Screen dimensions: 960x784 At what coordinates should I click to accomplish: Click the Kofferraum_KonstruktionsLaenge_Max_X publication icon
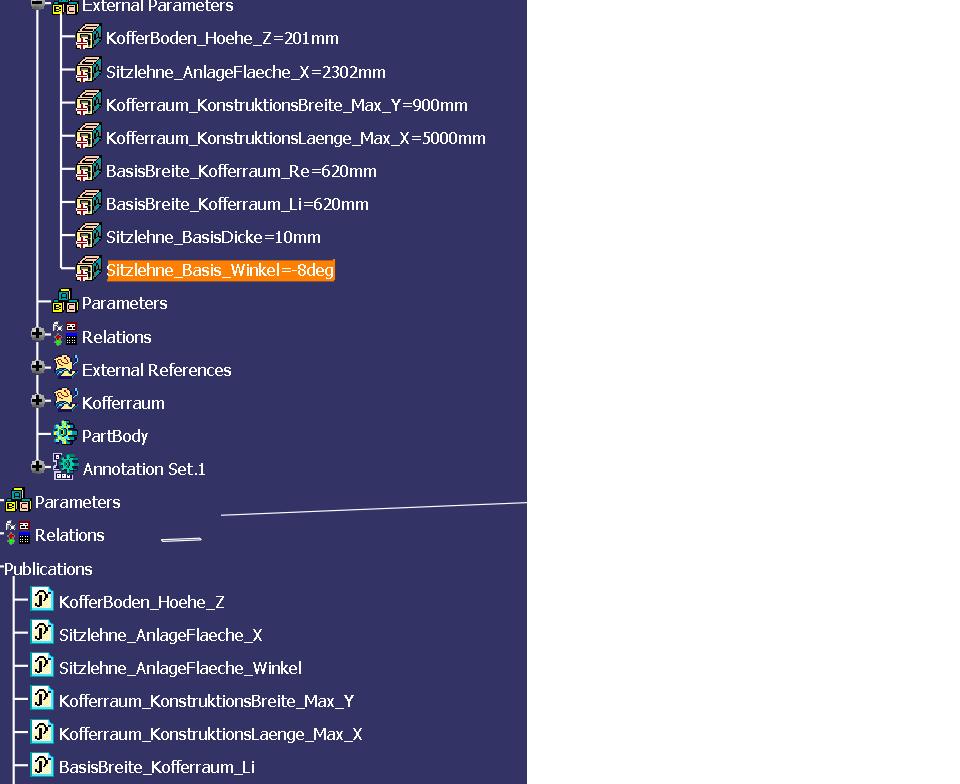[42, 731]
